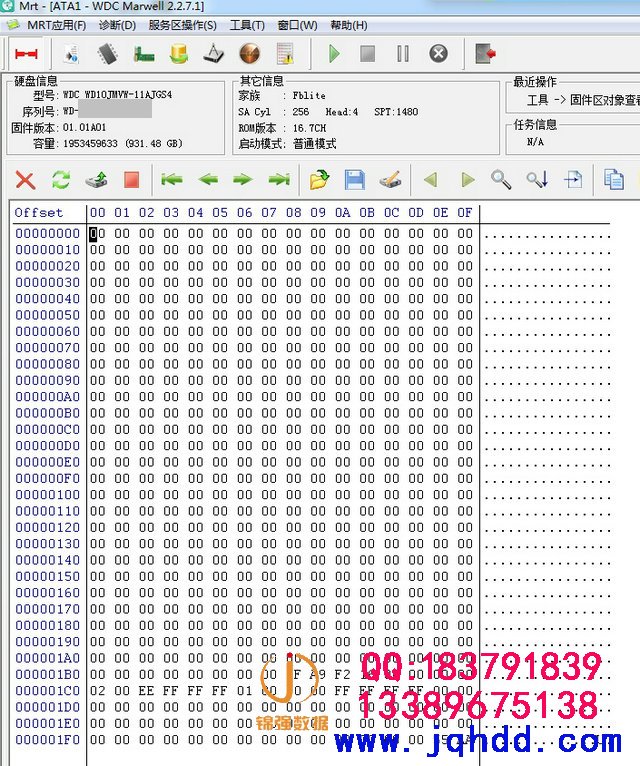The height and width of the screenshot is (766, 640).
Task: Open the 诊断(D) menu
Action: pyautogui.click(x=117, y=25)
